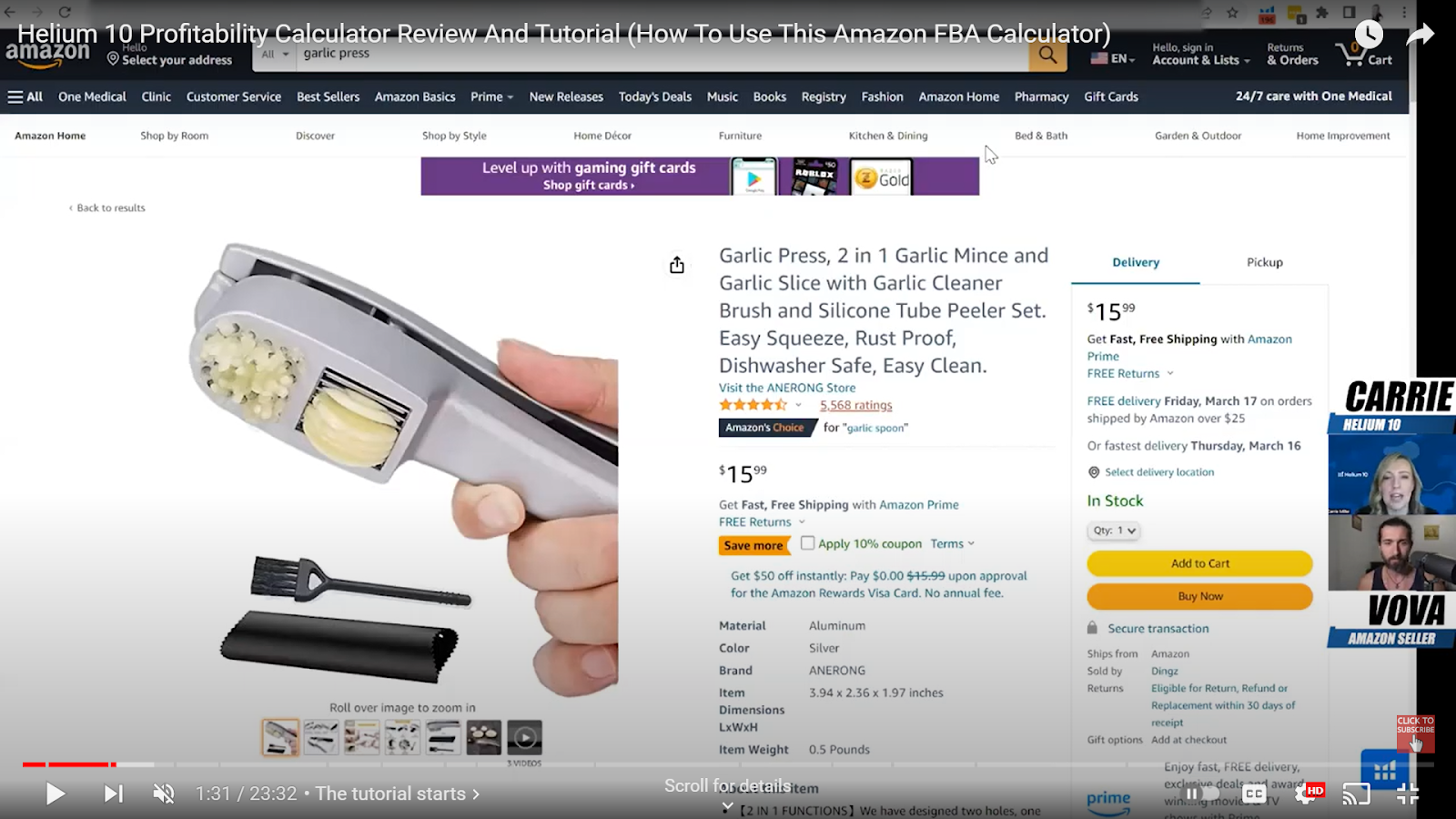Click the Add to Cart button
The width and height of the screenshot is (1456, 819).
point(1199,563)
